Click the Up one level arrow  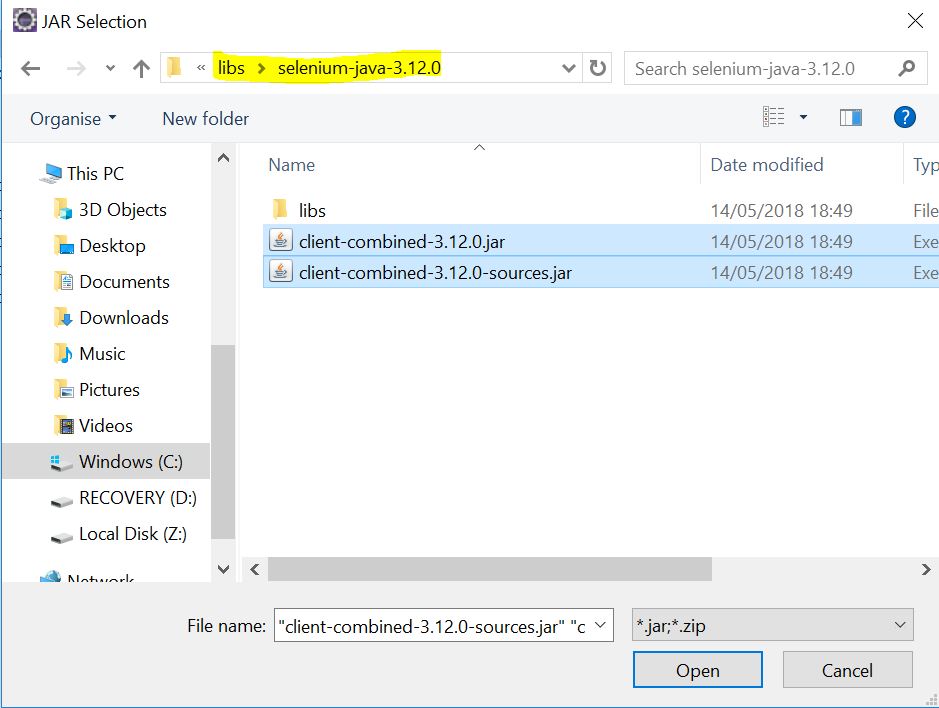point(141,69)
